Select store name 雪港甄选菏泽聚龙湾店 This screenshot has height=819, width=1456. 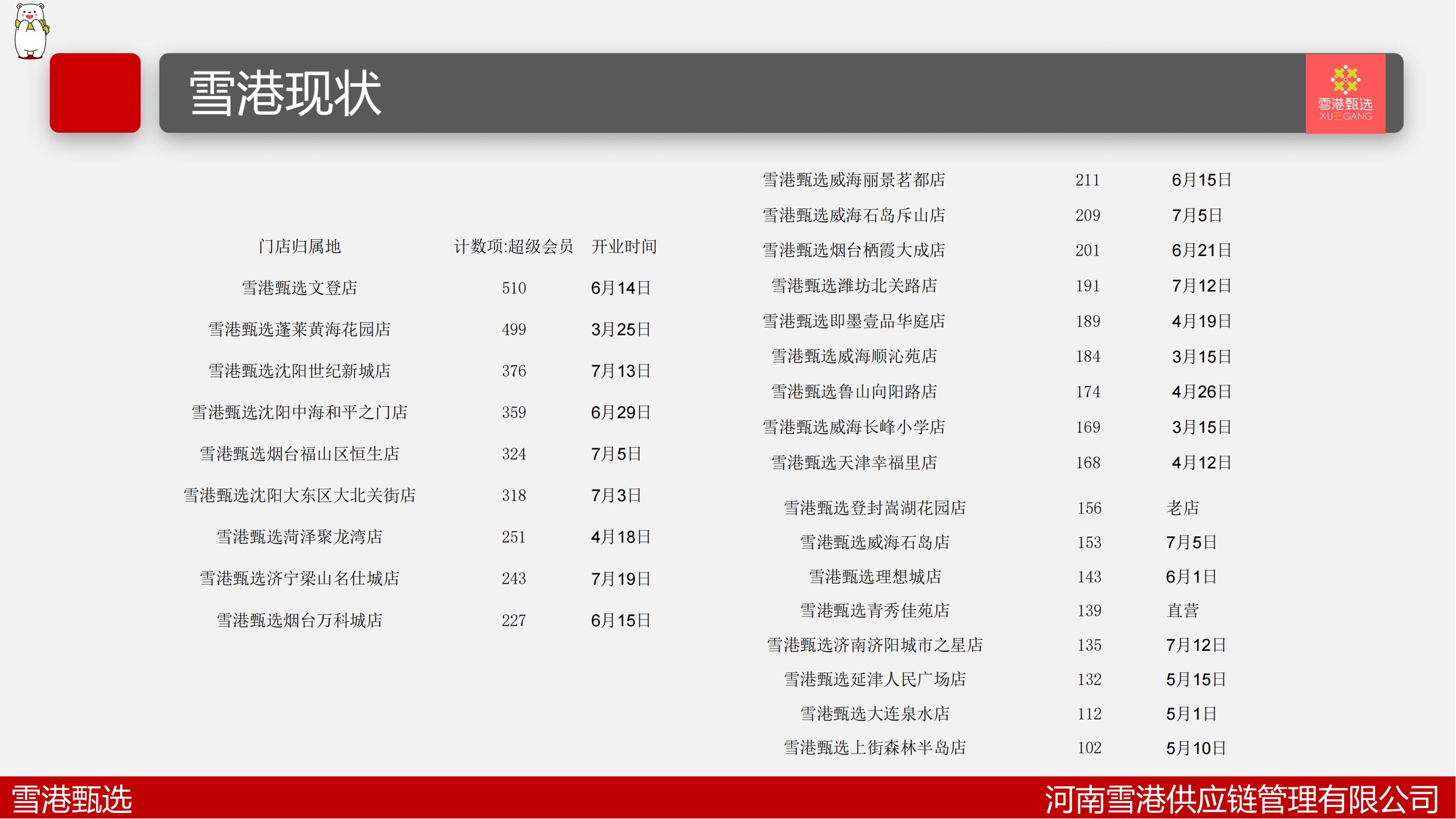coord(300,536)
